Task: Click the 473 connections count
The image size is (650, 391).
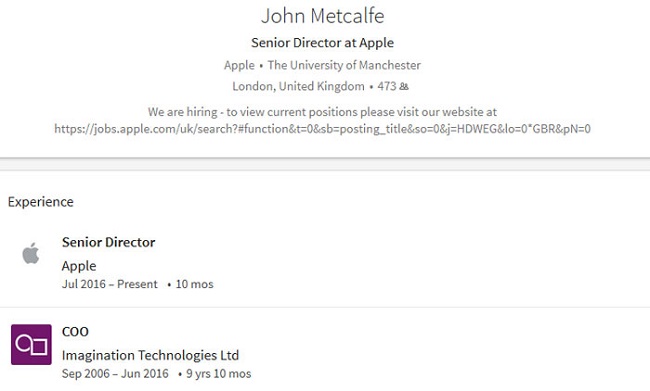Action: 387,86
